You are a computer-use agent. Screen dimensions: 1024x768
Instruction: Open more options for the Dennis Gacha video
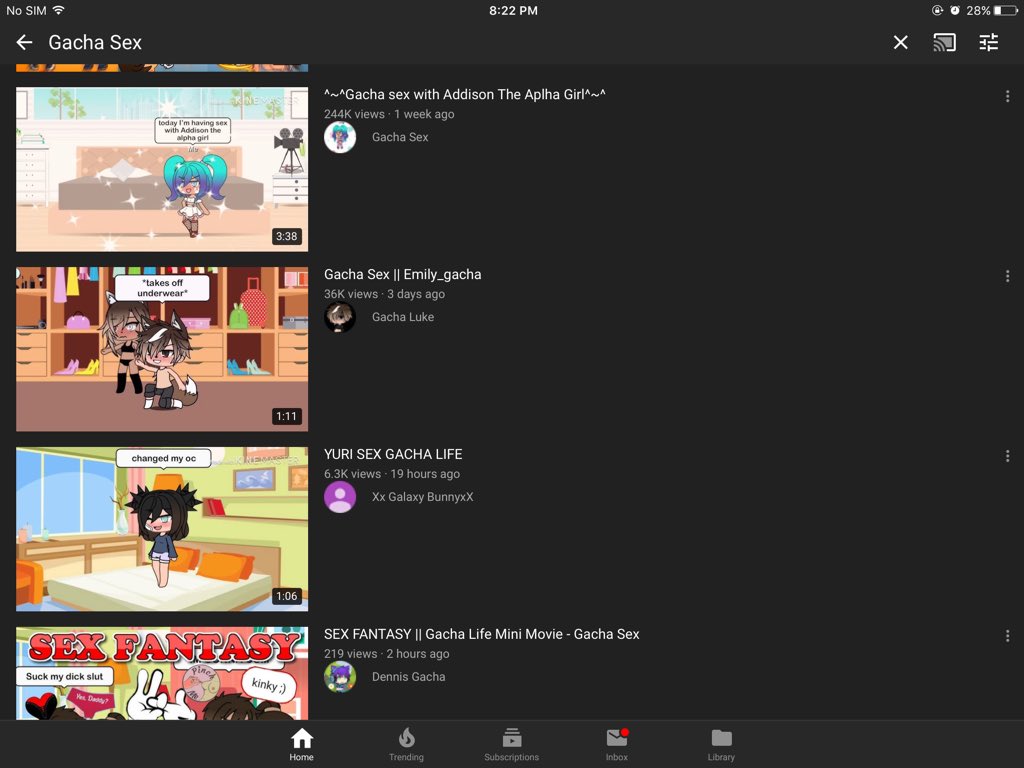(x=1008, y=635)
